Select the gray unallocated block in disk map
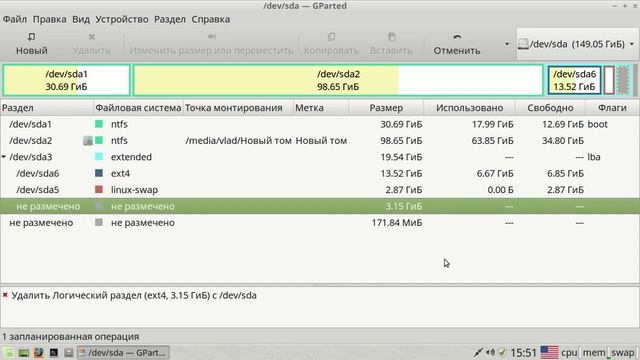 623,80
